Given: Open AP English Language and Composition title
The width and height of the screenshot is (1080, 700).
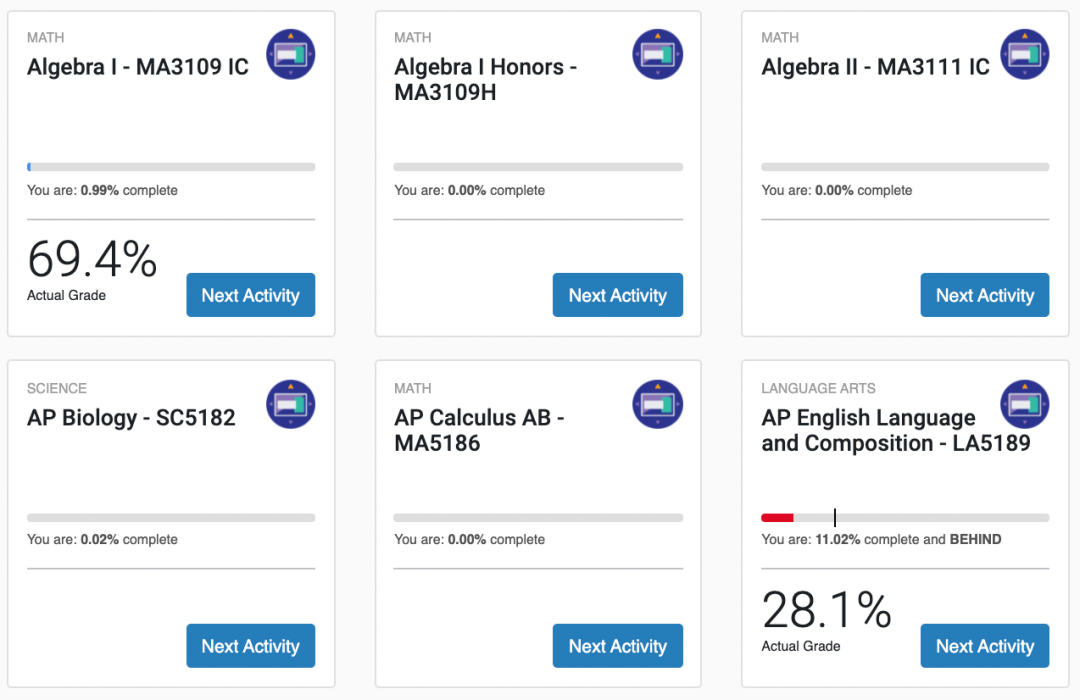Looking at the screenshot, I should point(895,431).
